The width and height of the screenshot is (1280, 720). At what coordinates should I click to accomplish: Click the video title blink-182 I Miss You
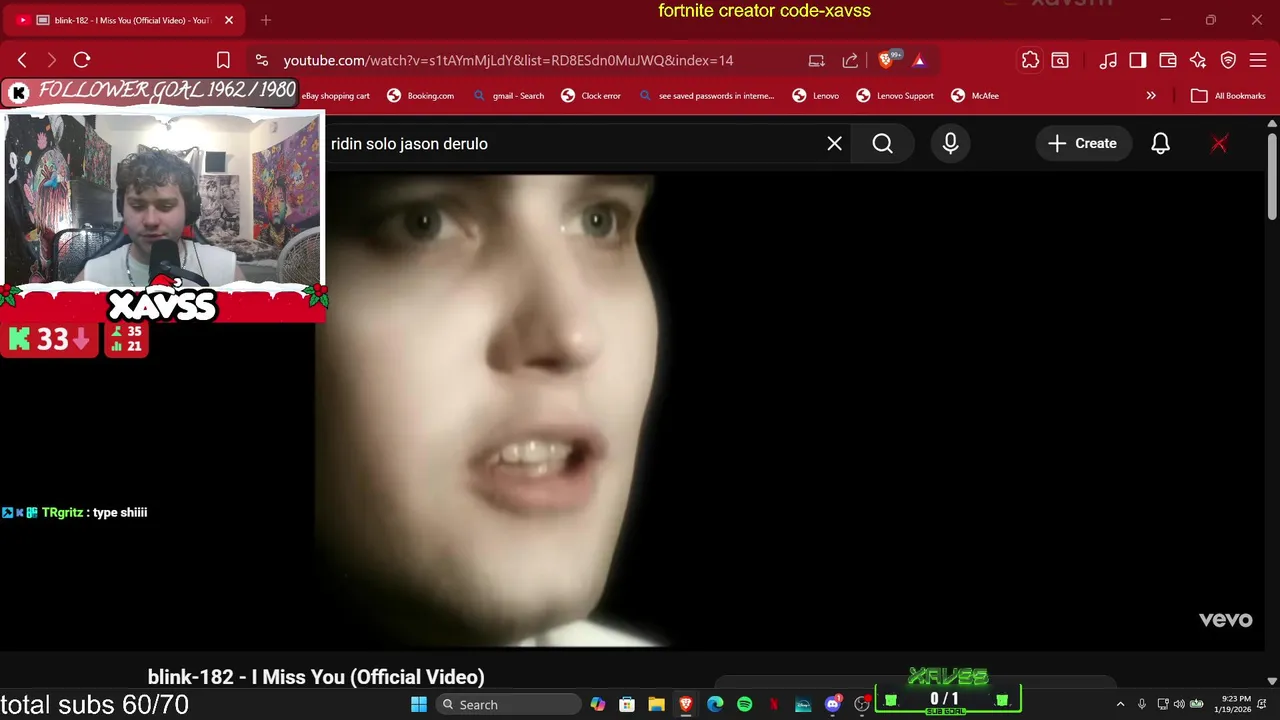coord(316,677)
